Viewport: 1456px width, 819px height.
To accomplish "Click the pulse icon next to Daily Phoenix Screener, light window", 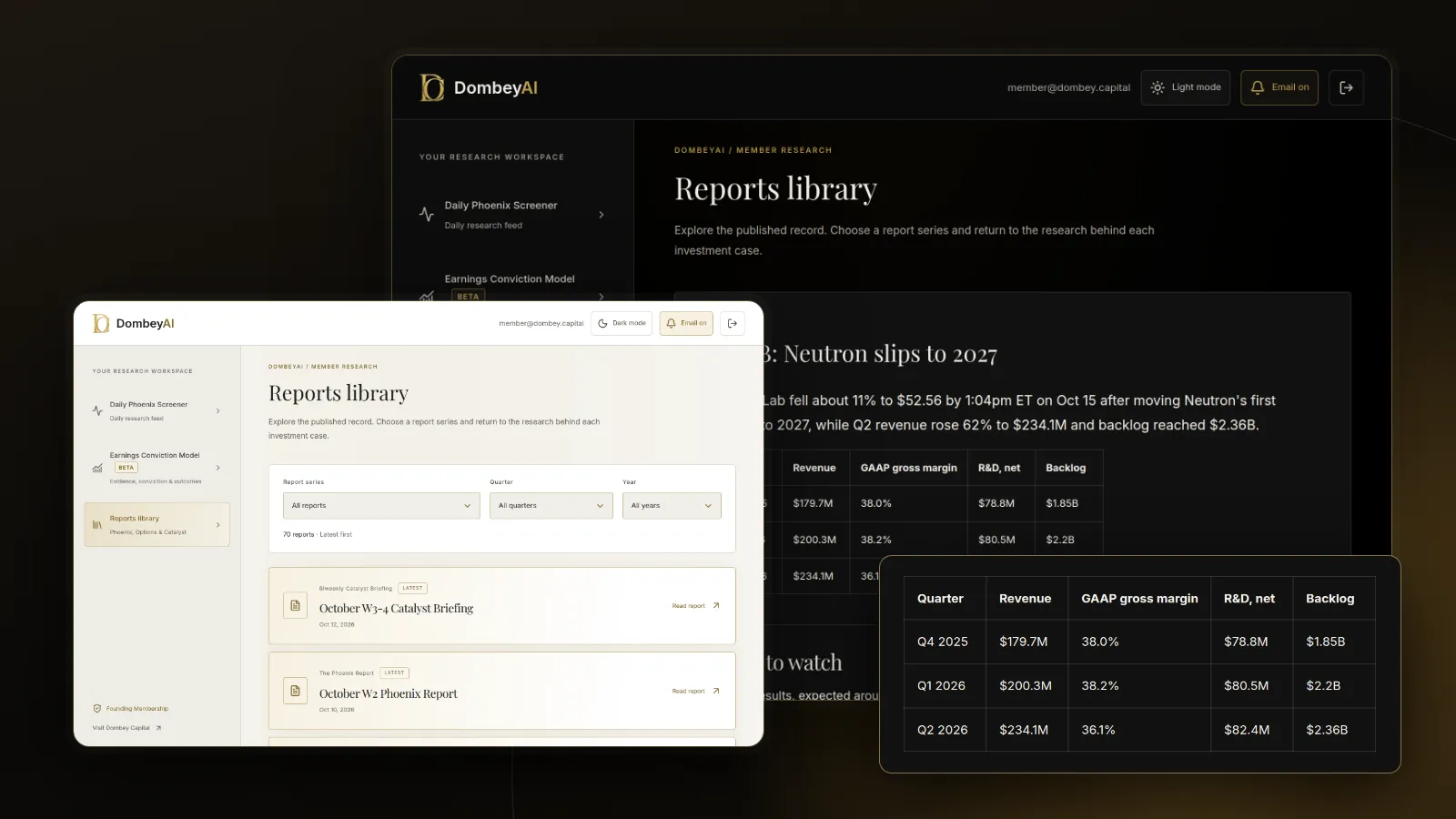I will [97, 411].
